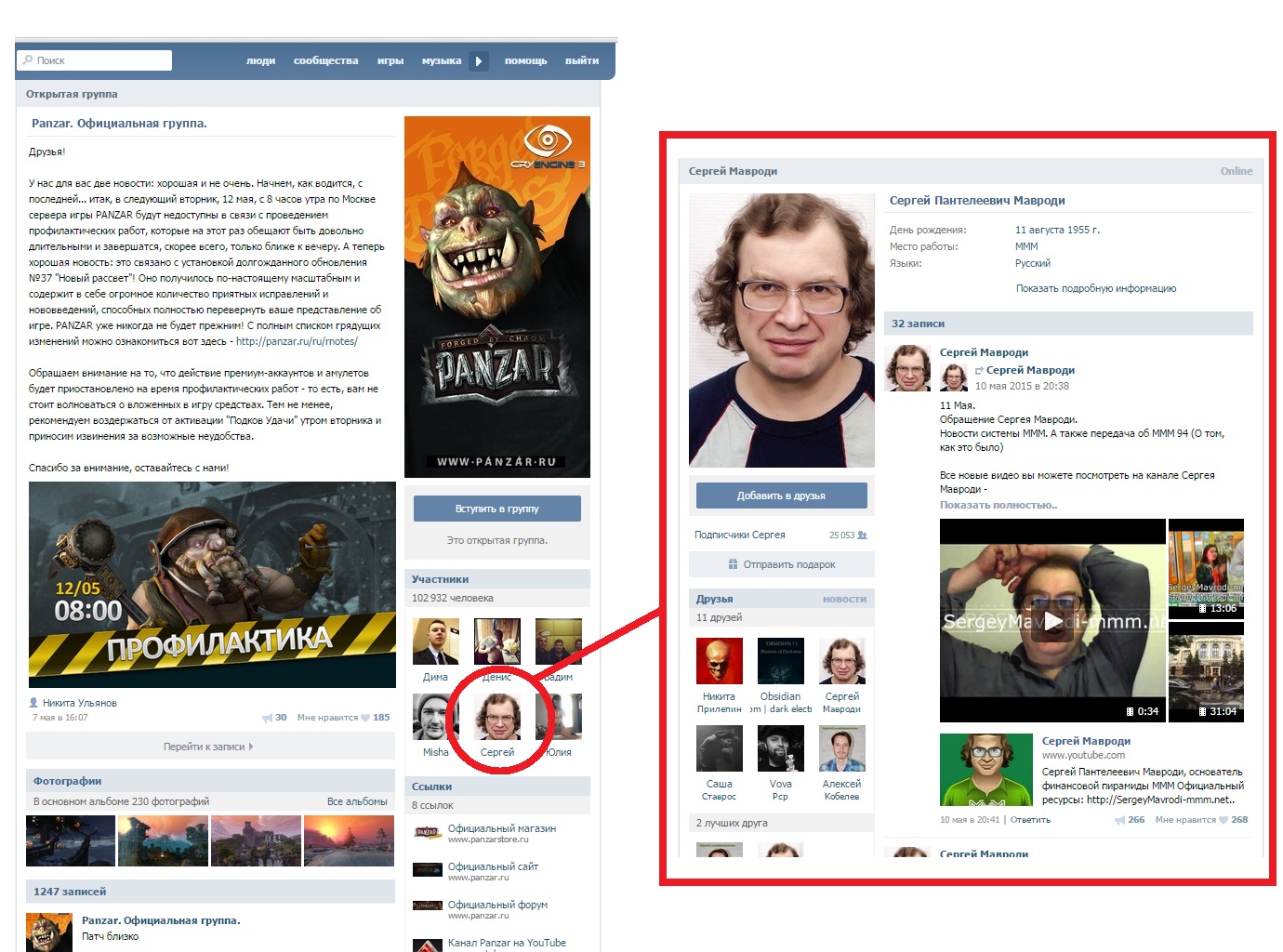Click the subscribers icon beside 25 053
Viewport: 1283px width, 952px height.
click(862, 535)
